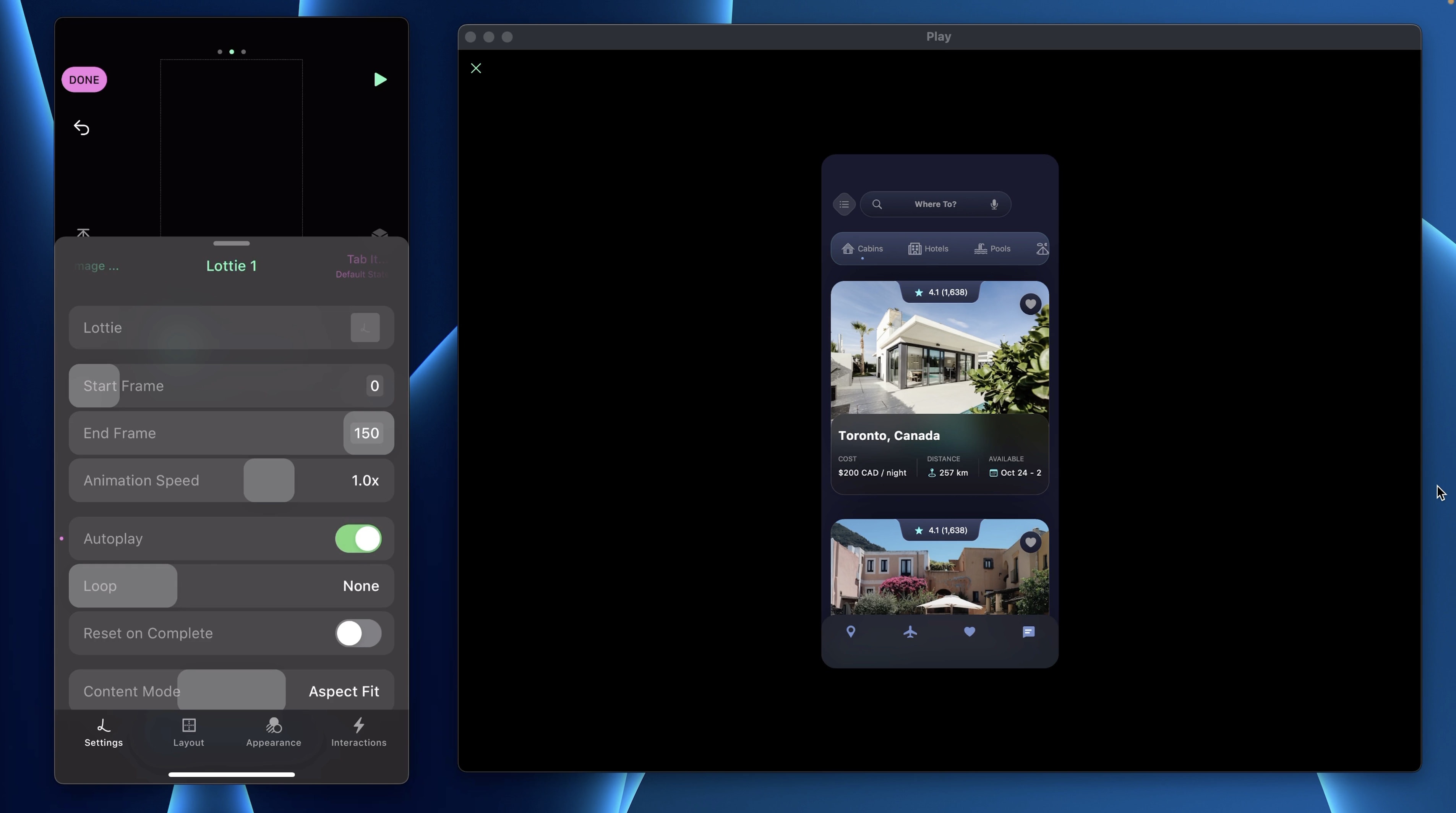Click the End Frame value field
Viewport: 1456px width, 813px height.
tap(366, 433)
